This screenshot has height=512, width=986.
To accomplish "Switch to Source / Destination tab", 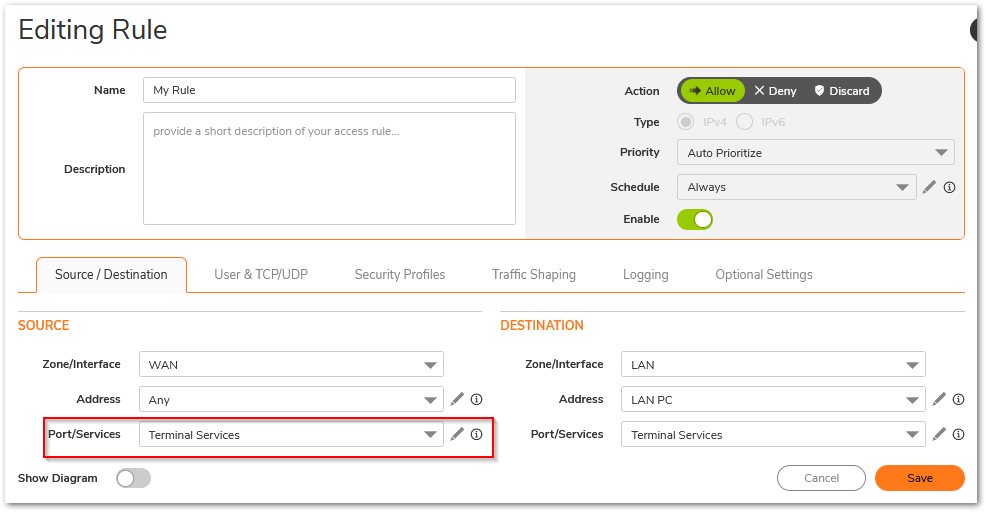I will tap(111, 275).
